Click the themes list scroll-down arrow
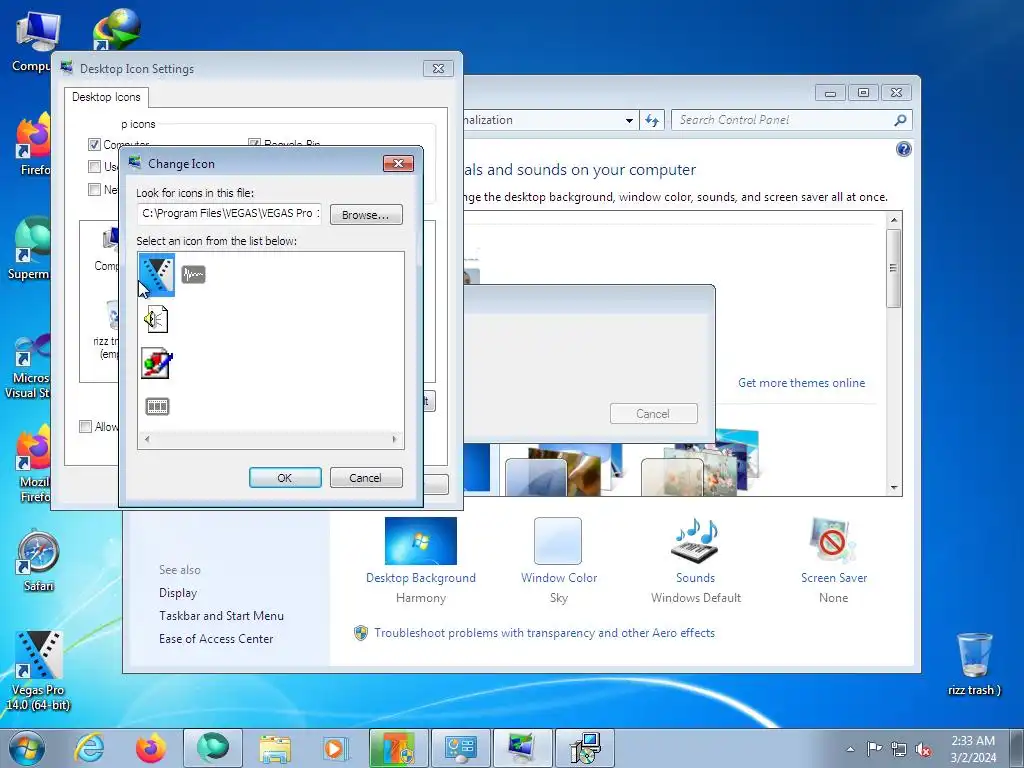Image resolution: width=1024 pixels, height=768 pixels. pyautogui.click(x=894, y=488)
